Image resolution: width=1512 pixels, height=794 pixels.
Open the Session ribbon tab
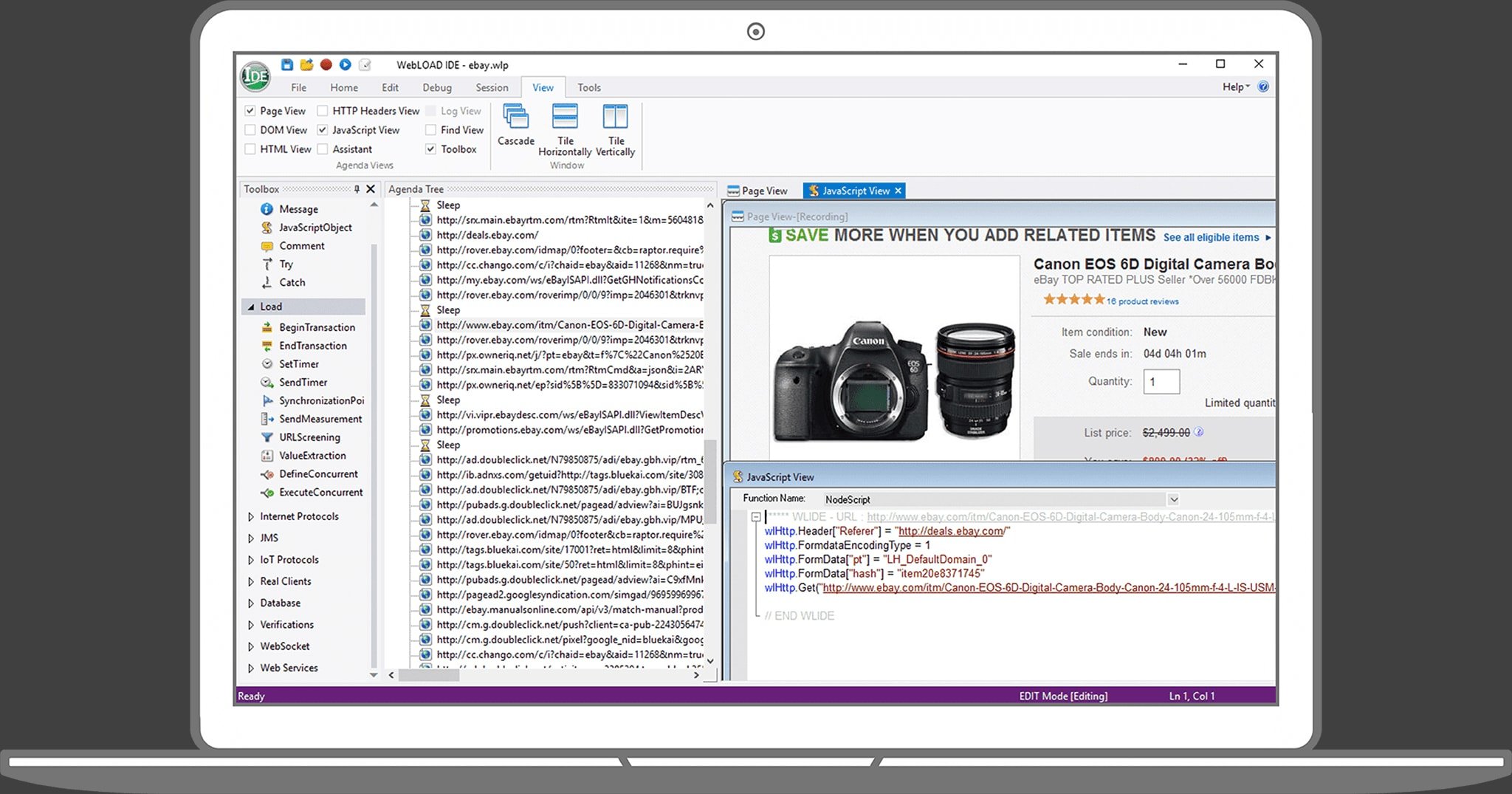point(492,87)
